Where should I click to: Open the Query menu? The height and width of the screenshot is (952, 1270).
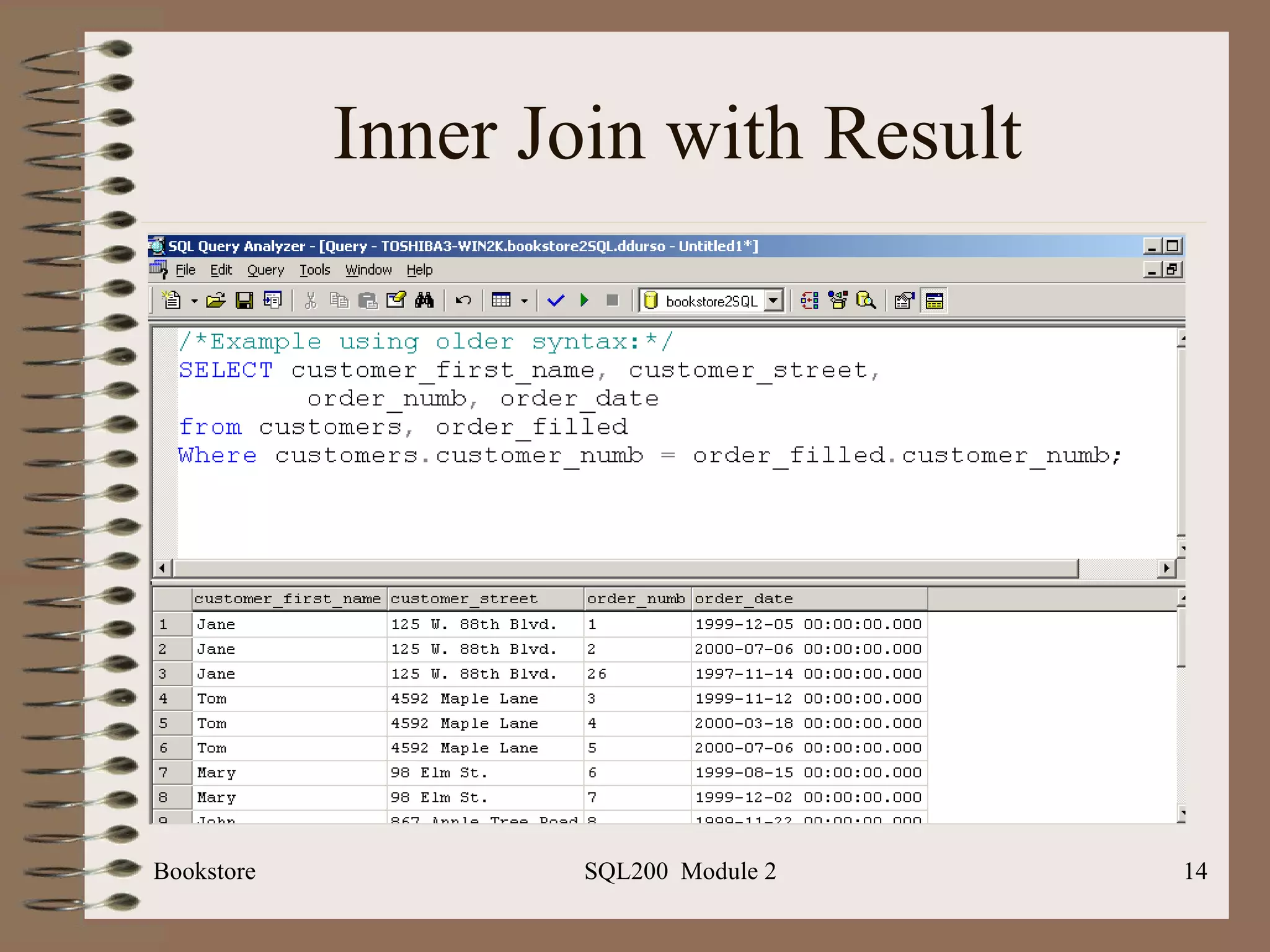coord(265,270)
